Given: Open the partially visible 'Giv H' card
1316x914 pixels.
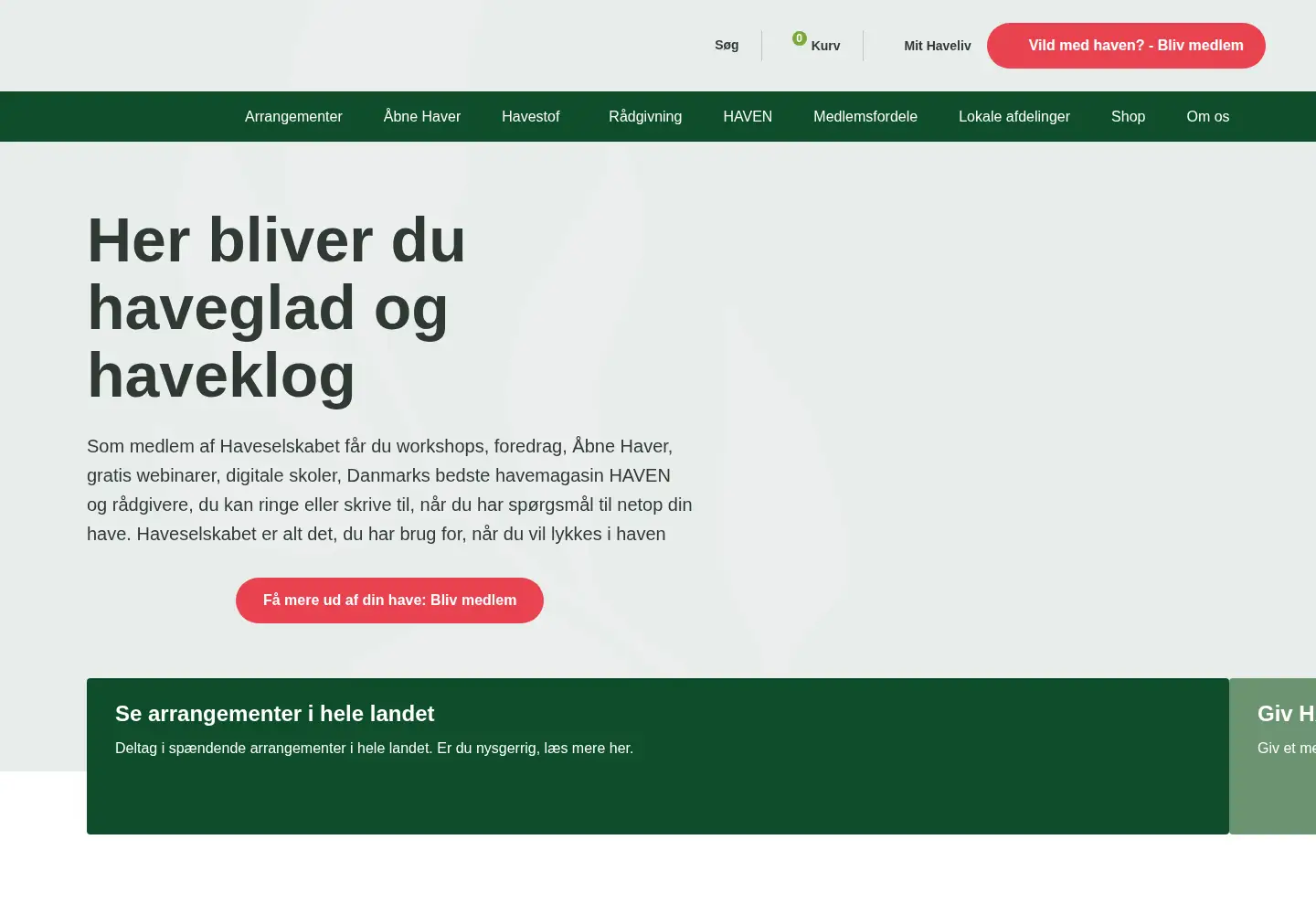Looking at the screenshot, I should point(1273,756).
